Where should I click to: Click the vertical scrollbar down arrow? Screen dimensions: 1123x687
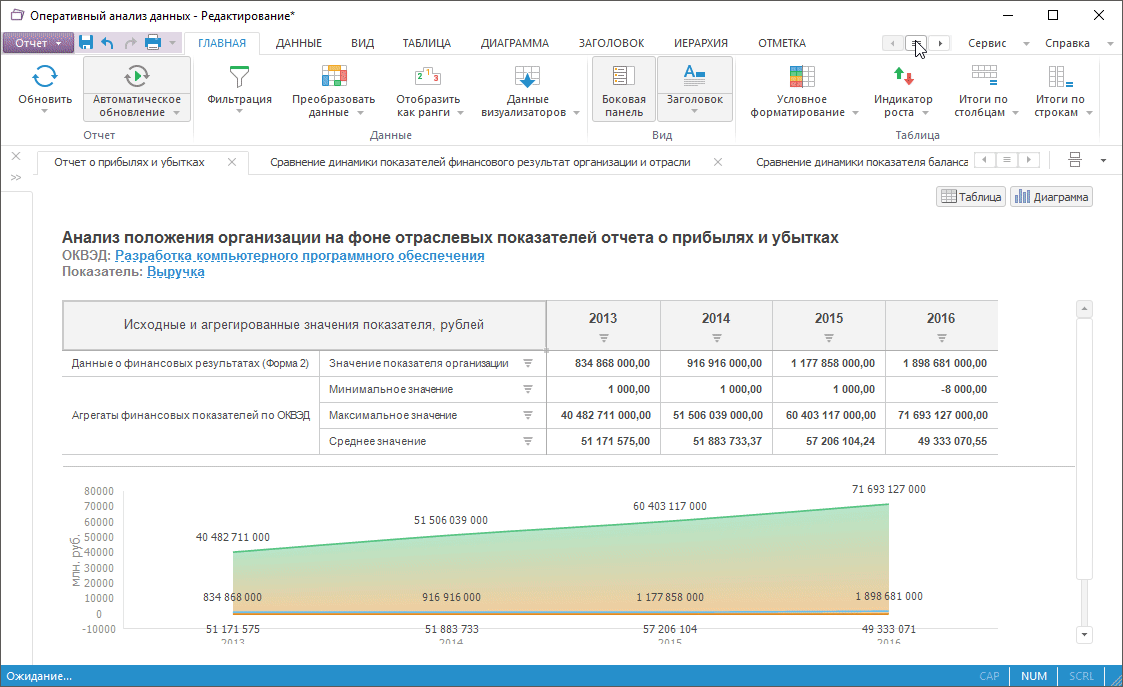[x=1084, y=634]
